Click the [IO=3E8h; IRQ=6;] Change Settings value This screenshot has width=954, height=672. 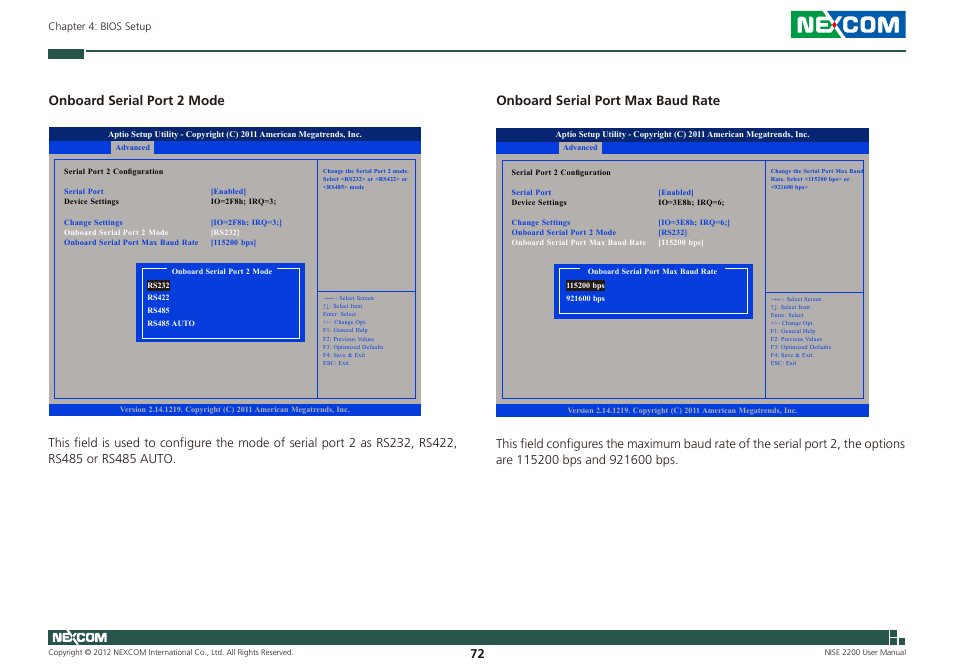[694, 223]
